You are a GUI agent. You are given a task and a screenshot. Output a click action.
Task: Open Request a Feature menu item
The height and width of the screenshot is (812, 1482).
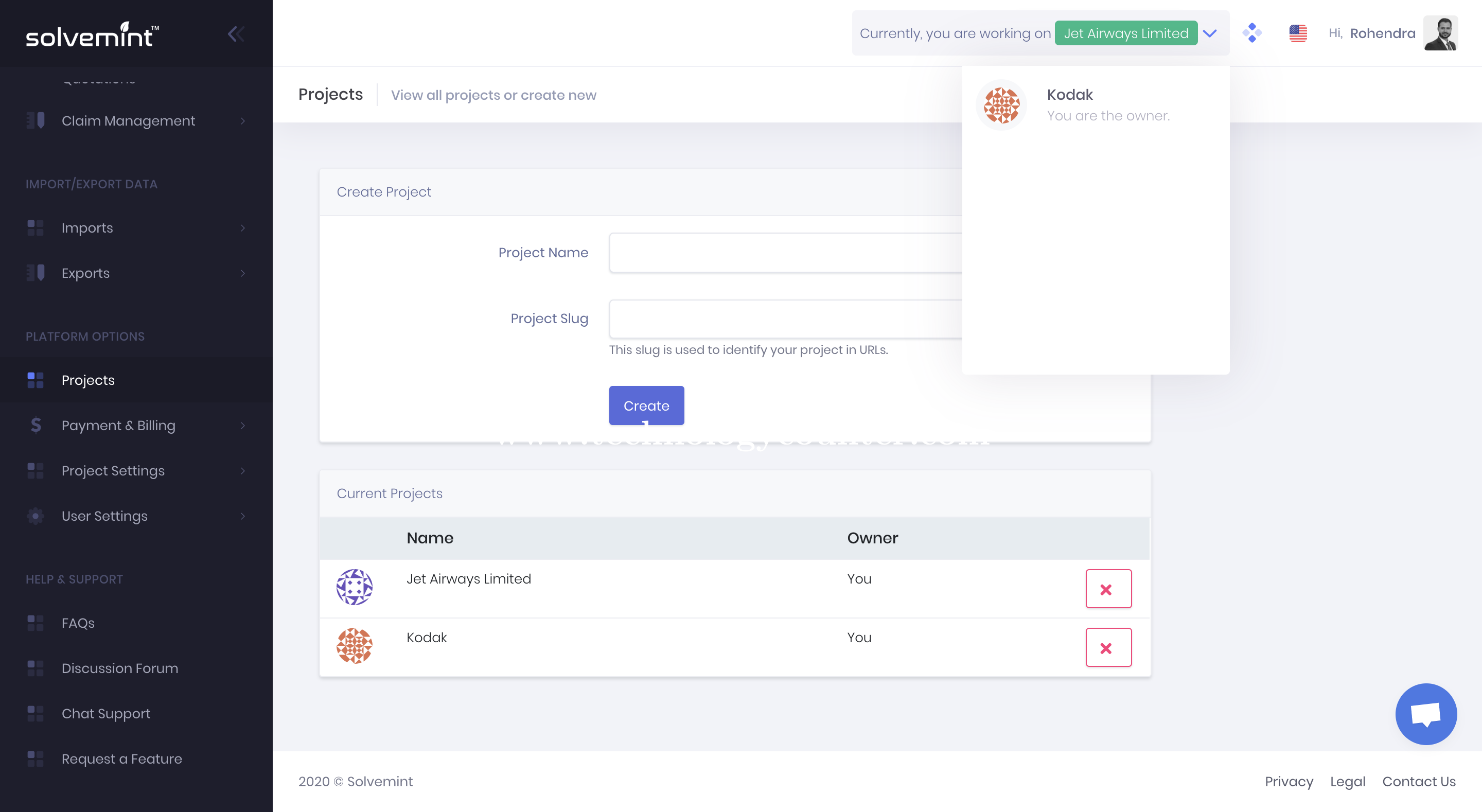click(136, 758)
